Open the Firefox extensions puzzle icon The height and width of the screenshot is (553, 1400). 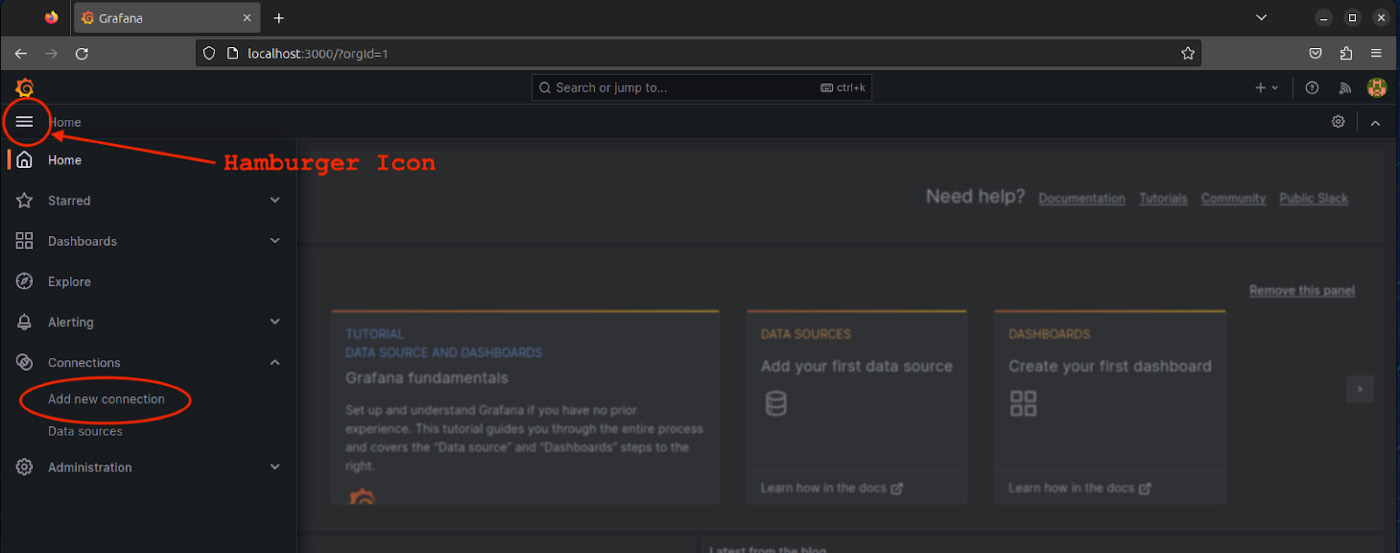click(1346, 54)
